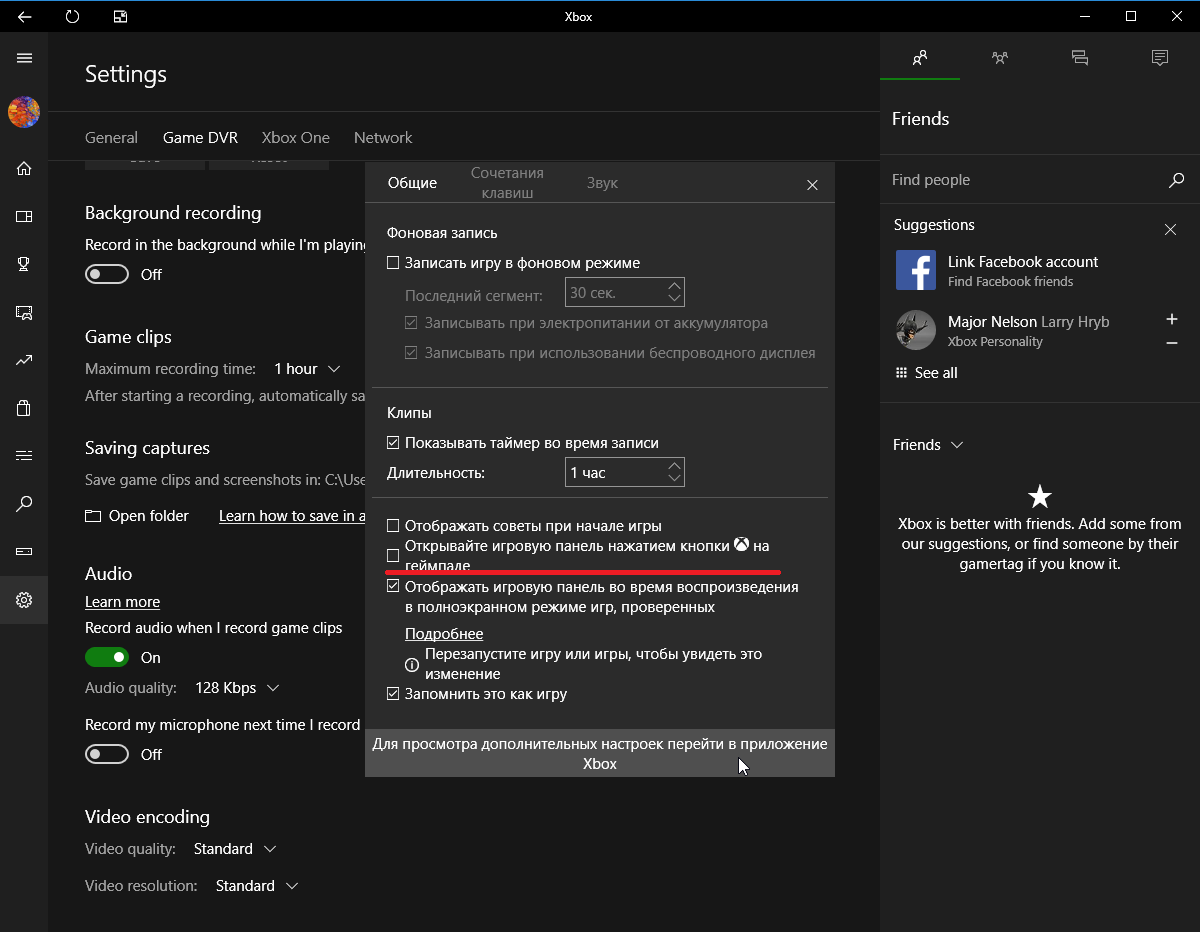Open the profile avatar in sidebar
The image size is (1200, 932).
[x=24, y=112]
